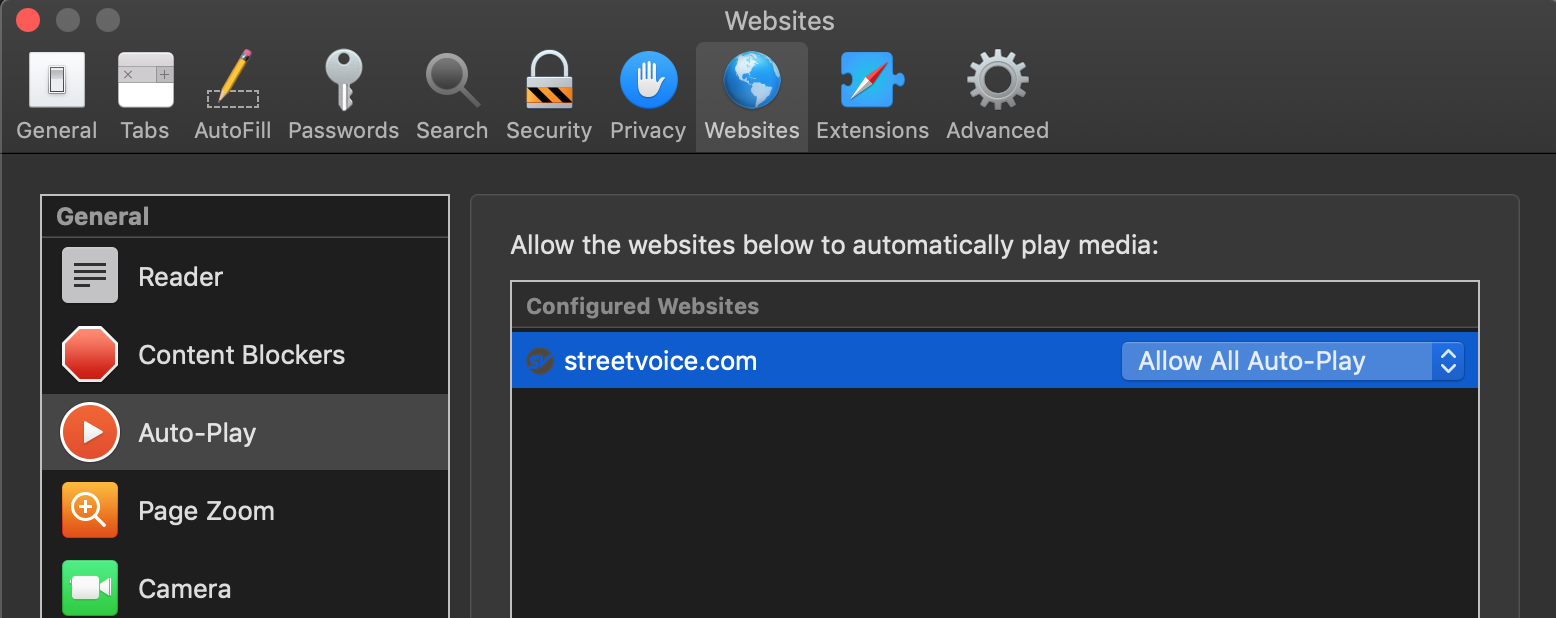Select the streetvoice.com row
This screenshot has width=1556, height=618.
994,361
